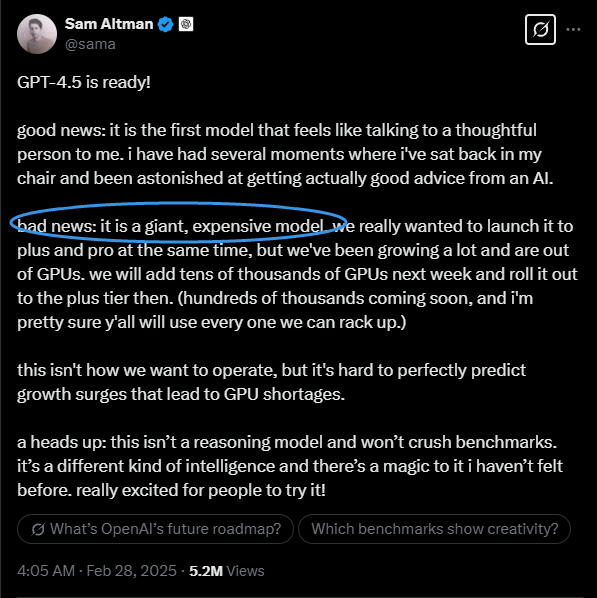The width and height of the screenshot is (597, 598).
Task: Click "really excited for people to try it!"
Action: (201, 490)
